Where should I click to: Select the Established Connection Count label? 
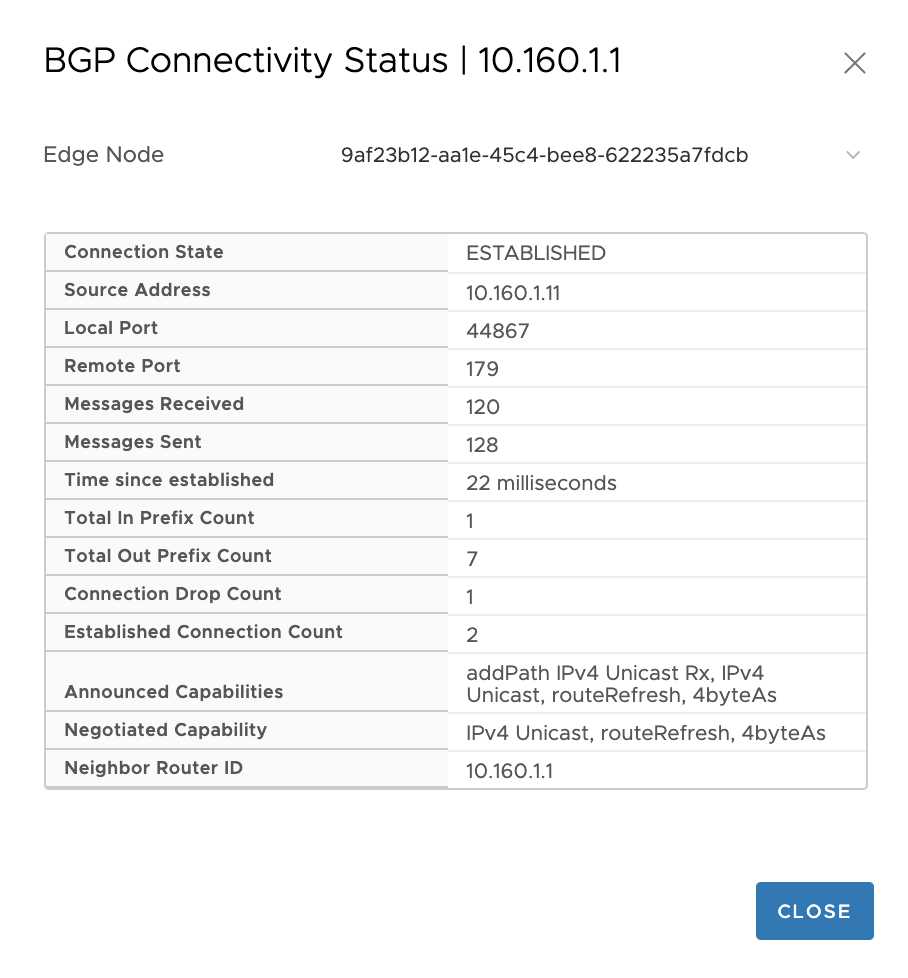pos(203,632)
